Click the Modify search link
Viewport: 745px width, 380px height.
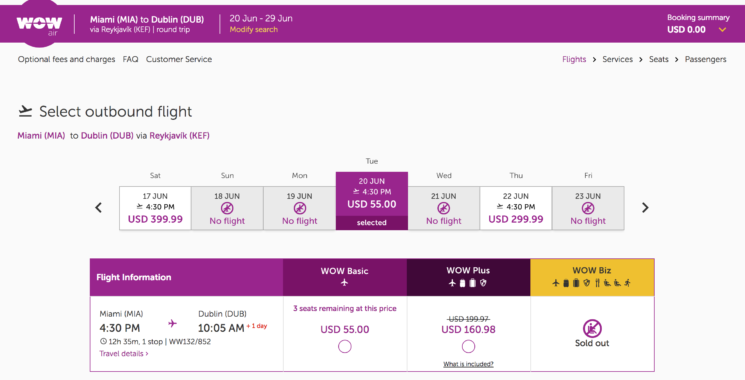tap(254, 29)
